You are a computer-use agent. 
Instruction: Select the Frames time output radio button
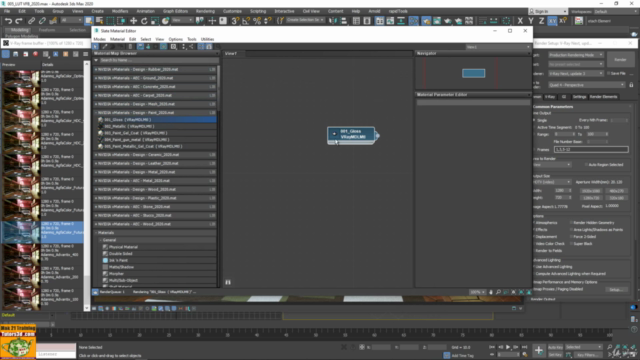[x=534, y=149]
